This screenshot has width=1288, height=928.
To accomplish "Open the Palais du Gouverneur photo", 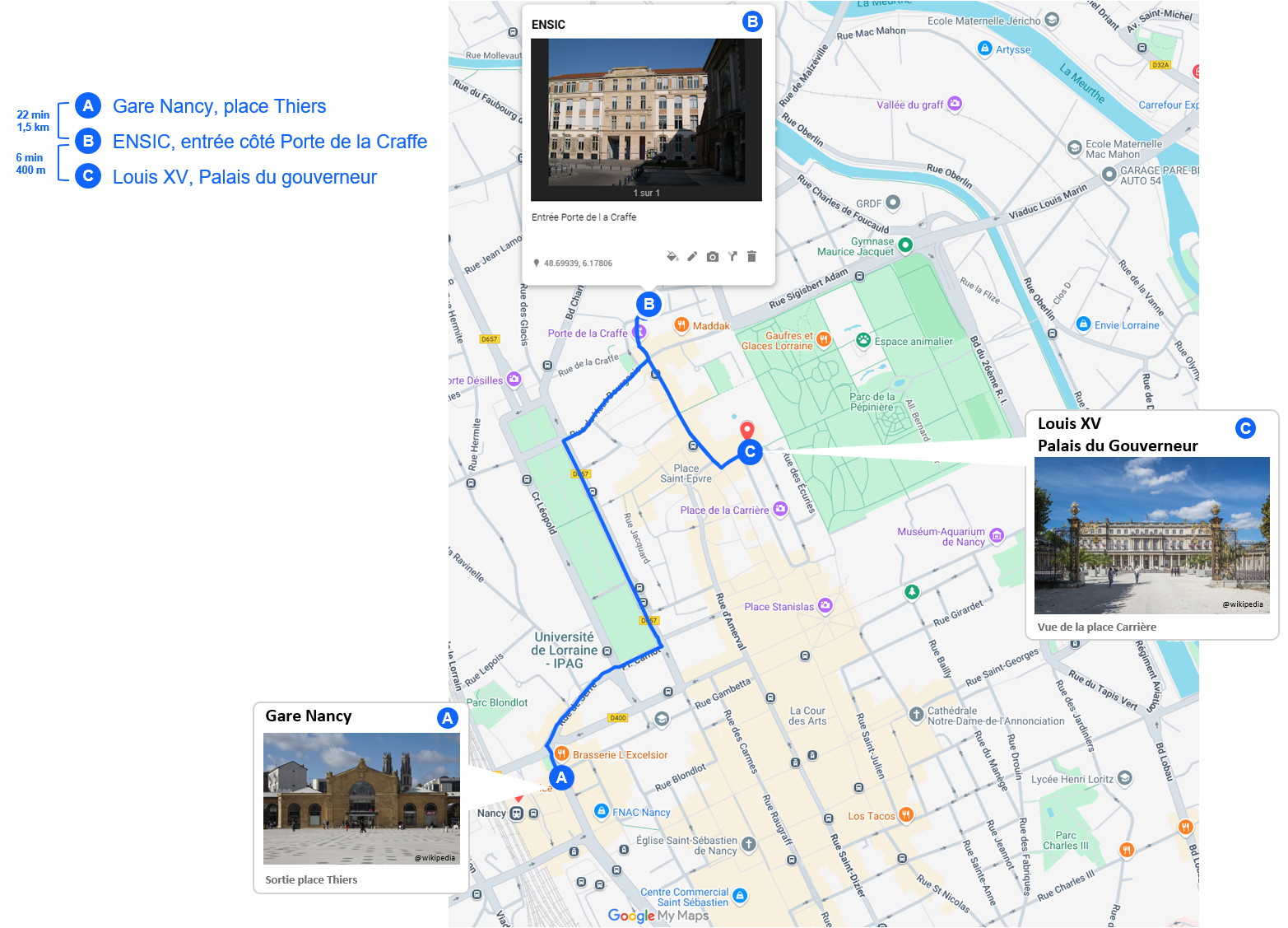I will point(1151,535).
